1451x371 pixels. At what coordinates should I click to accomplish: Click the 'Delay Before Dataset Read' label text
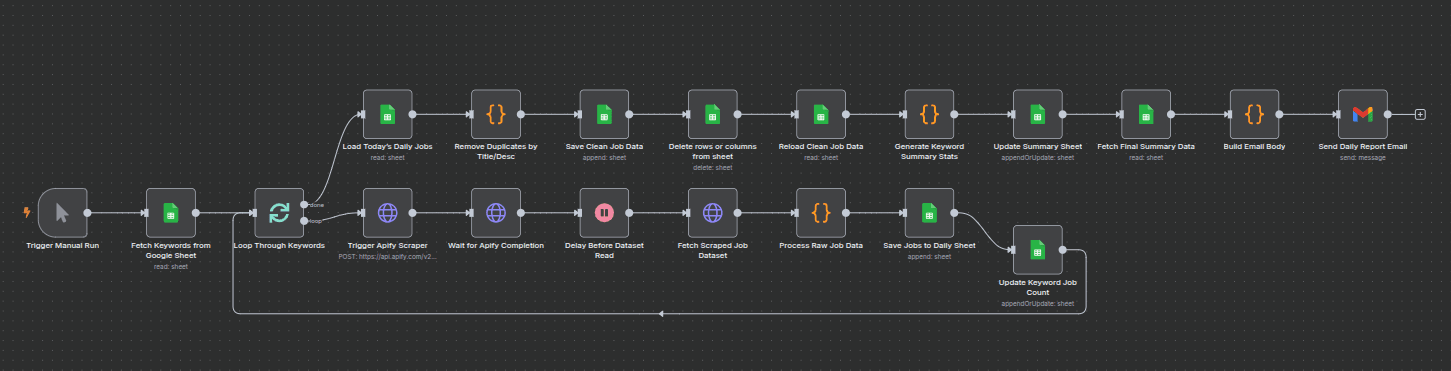tap(604, 250)
